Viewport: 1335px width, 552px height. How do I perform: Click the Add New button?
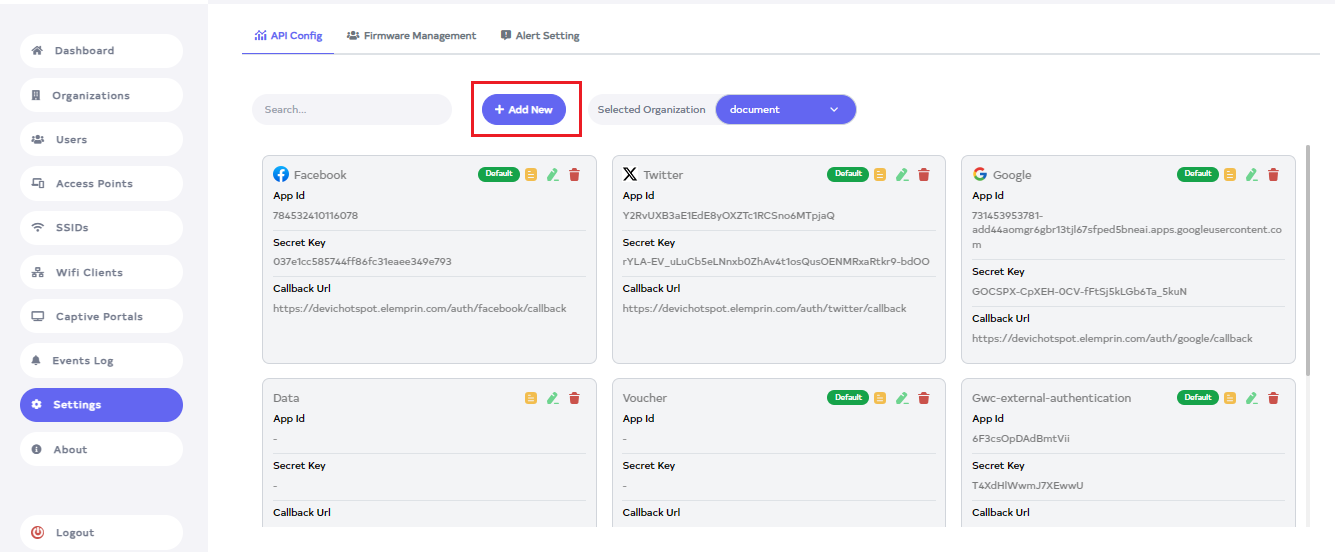(x=524, y=110)
